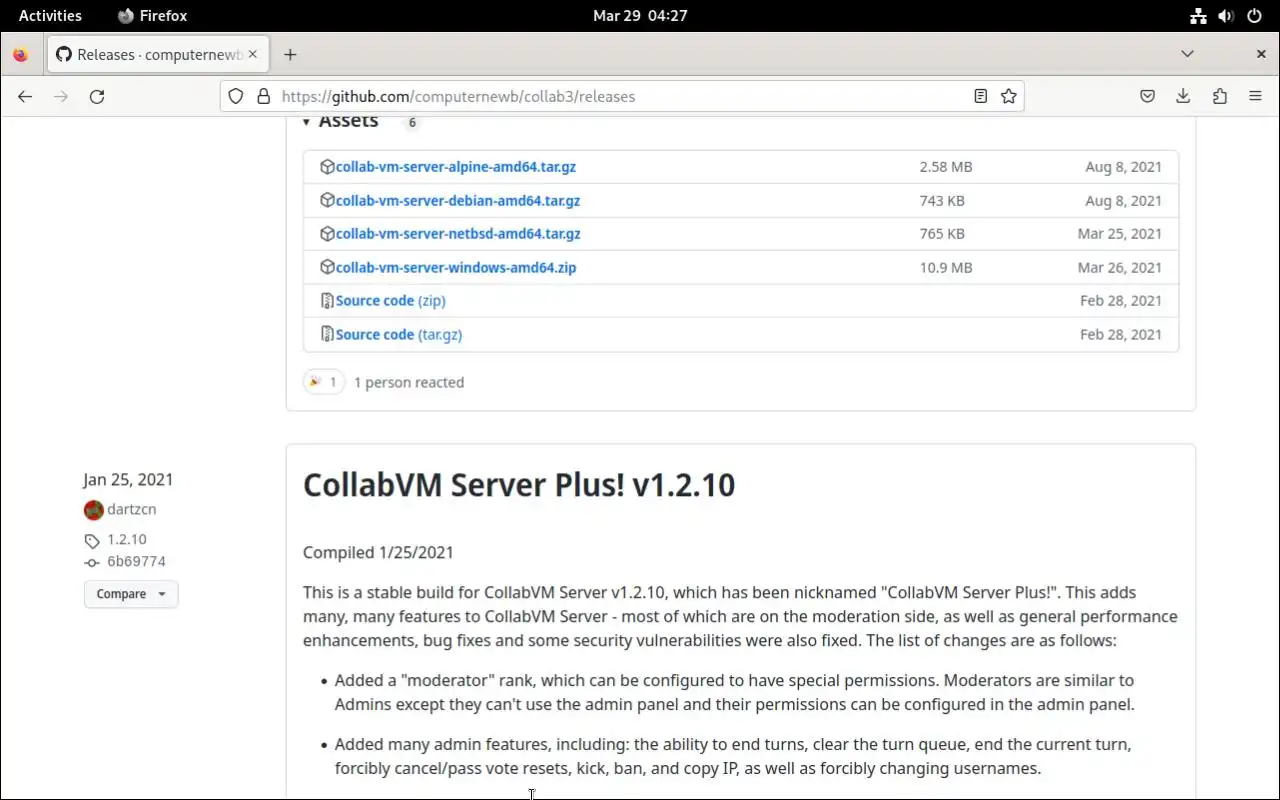
Task: View site security padlock info
Action: coord(264,96)
